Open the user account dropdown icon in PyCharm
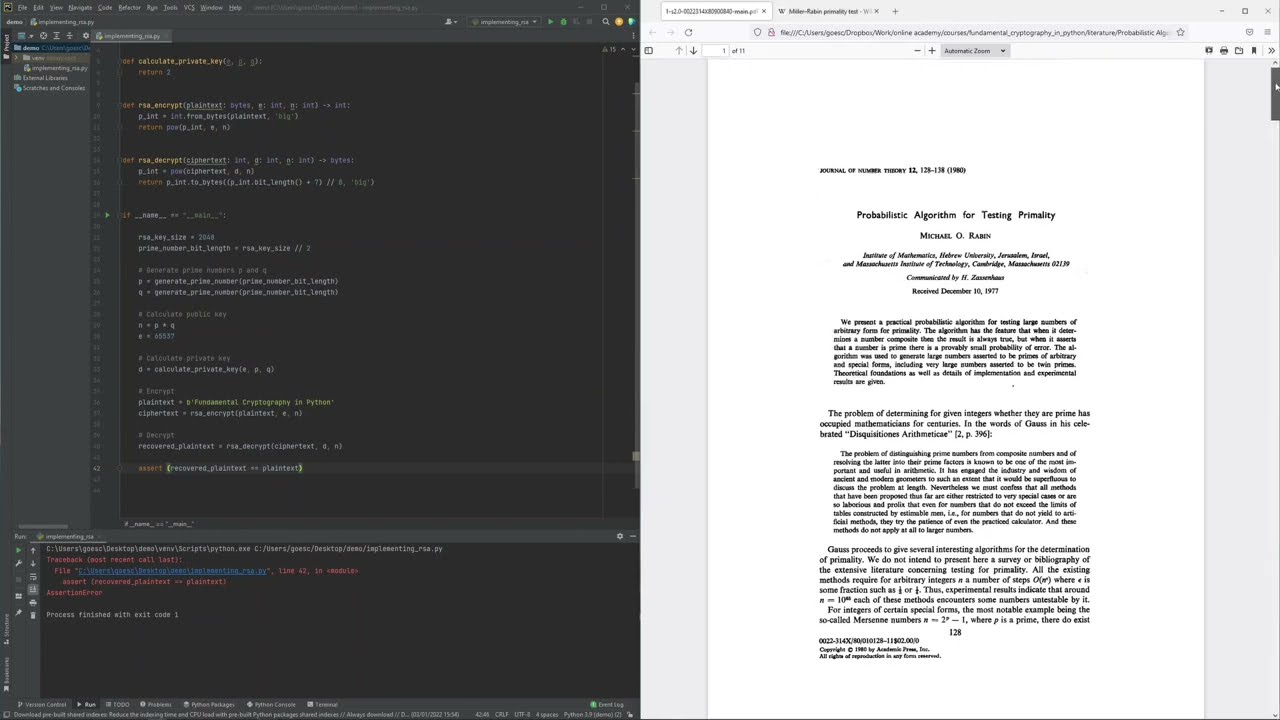Screen dimensions: 1280x720 [x=451, y=21]
